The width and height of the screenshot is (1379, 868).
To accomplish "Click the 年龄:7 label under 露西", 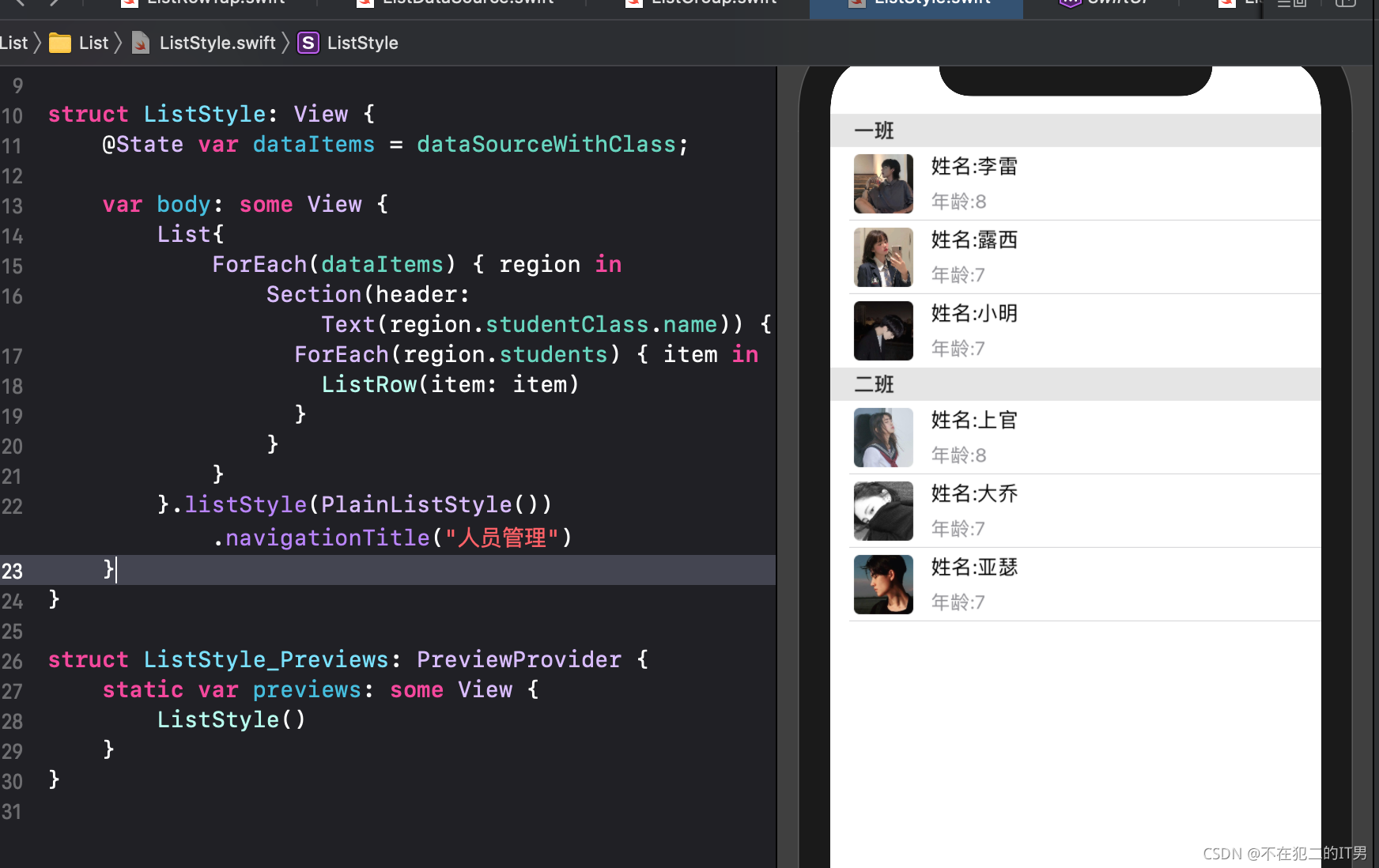I will pos(958,275).
